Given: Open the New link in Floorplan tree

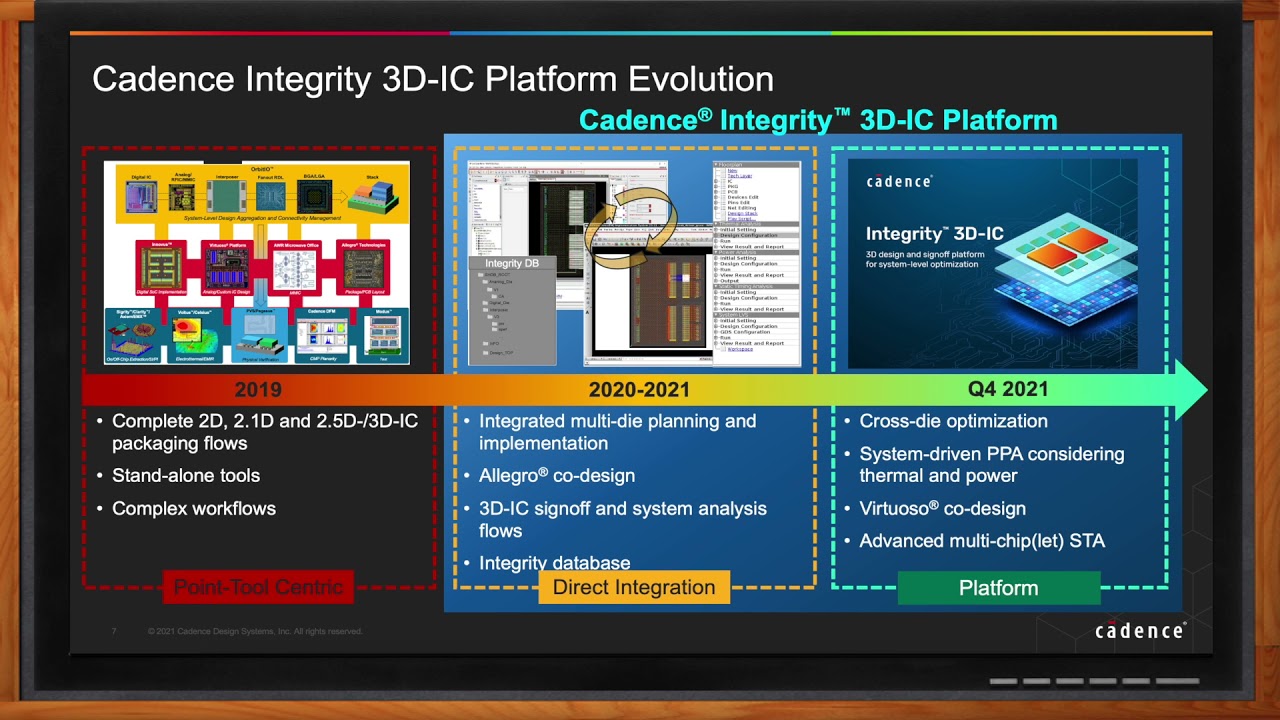Looking at the screenshot, I should tap(732, 171).
